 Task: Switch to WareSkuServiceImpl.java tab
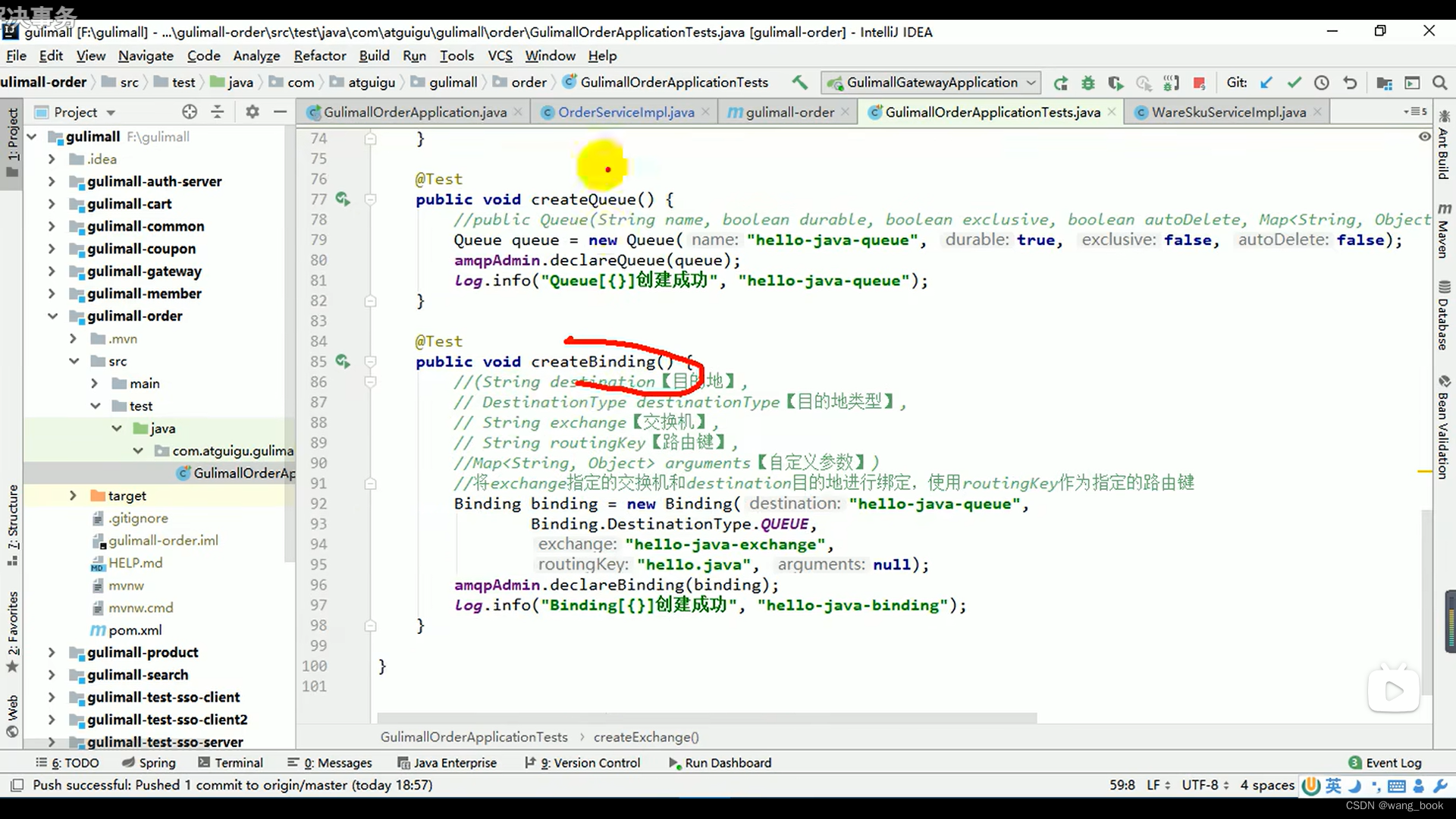1228,112
